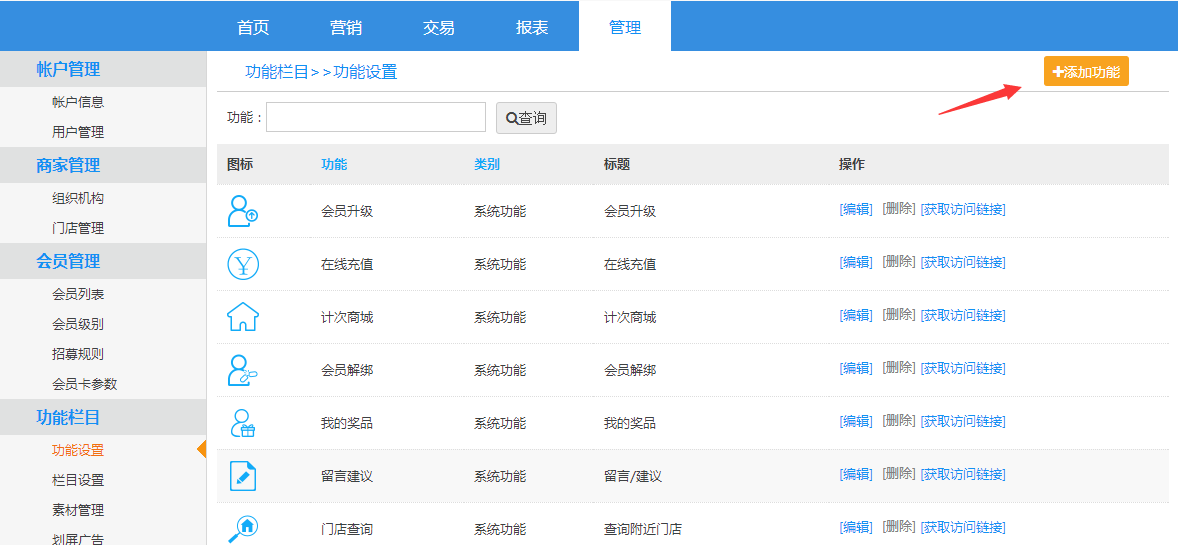The height and width of the screenshot is (545, 1178).
Task: Get access link for 留言建议
Action: tap(963, 474)
